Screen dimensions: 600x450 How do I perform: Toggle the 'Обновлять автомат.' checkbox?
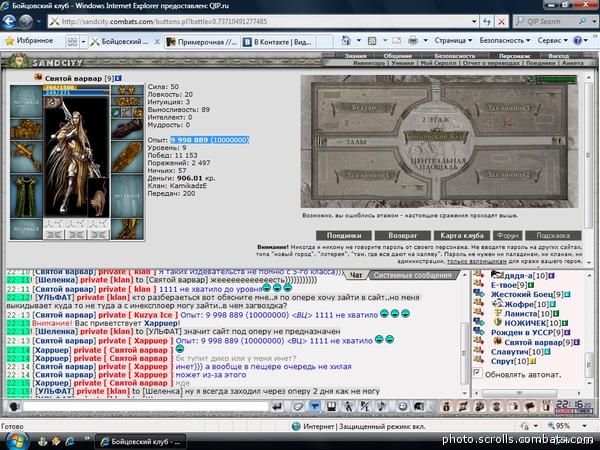pyautogui.click(x=477, y=372)
